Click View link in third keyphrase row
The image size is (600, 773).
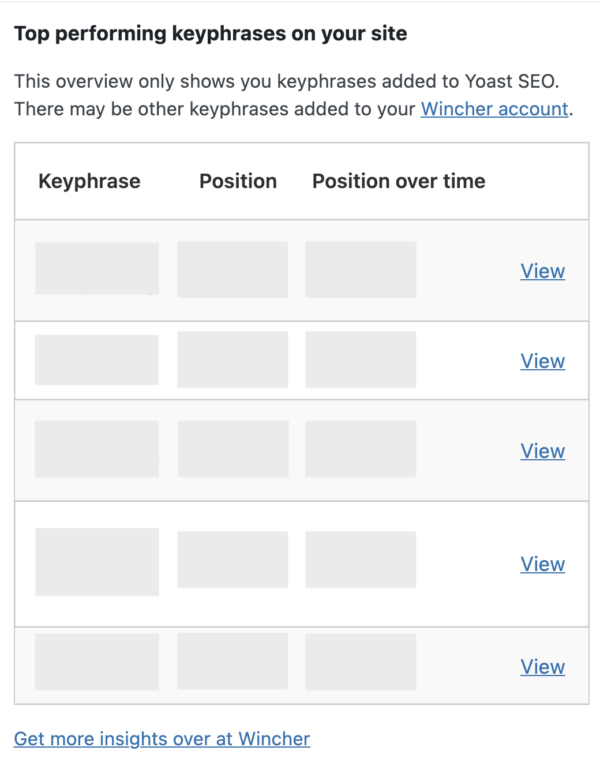click(x=542, y=451)
